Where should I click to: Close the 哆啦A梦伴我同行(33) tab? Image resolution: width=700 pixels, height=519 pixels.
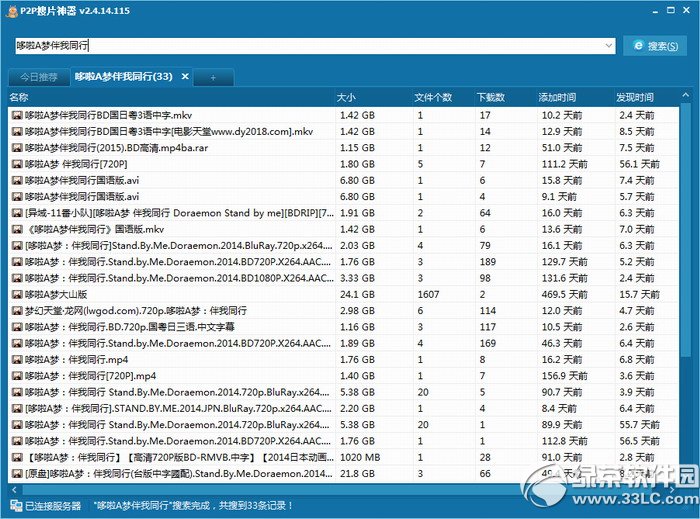coord(185,76)
